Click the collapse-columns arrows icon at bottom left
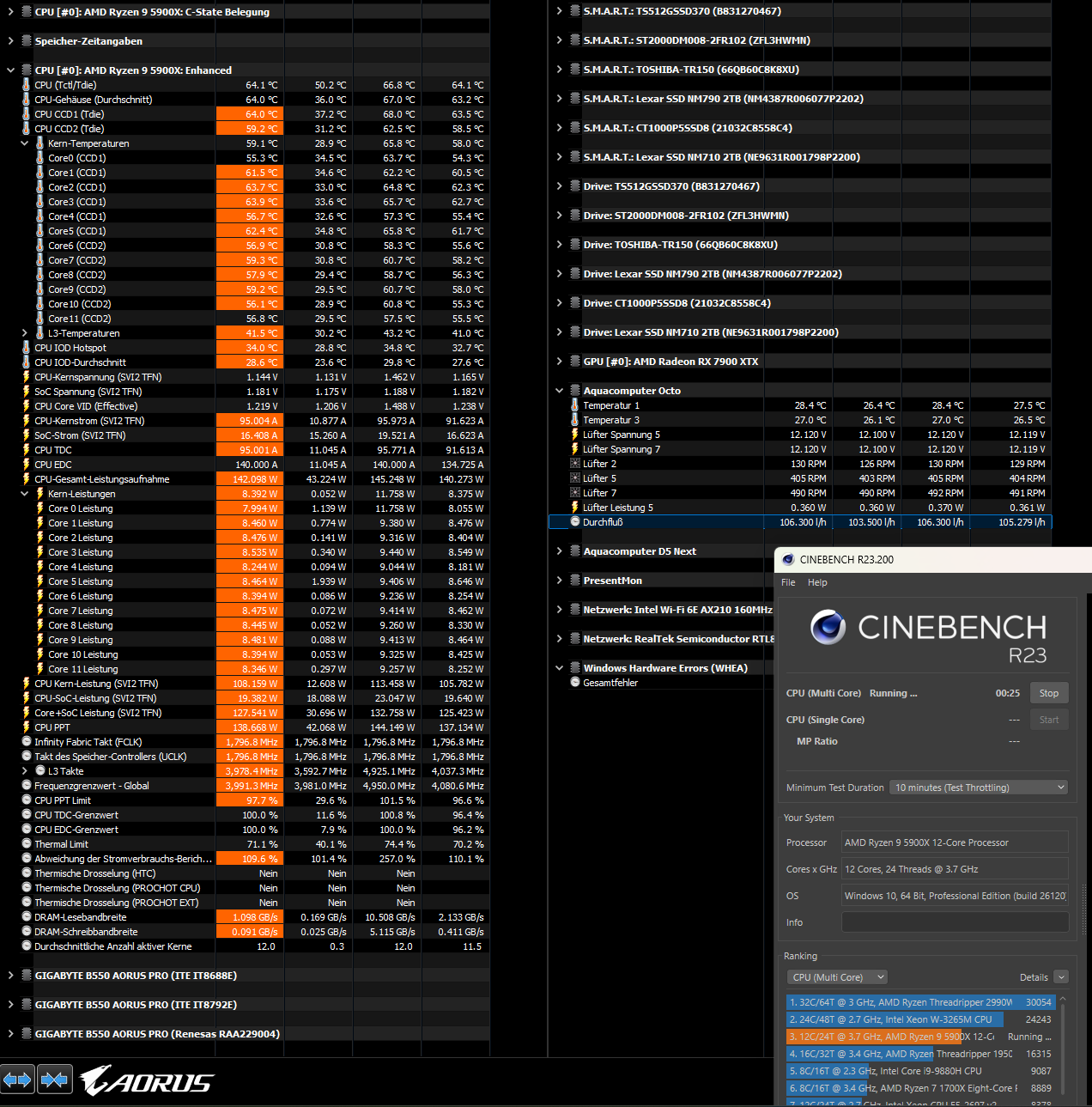The width and height of the screenshot is (1092, 1107). pos(54,1080)
